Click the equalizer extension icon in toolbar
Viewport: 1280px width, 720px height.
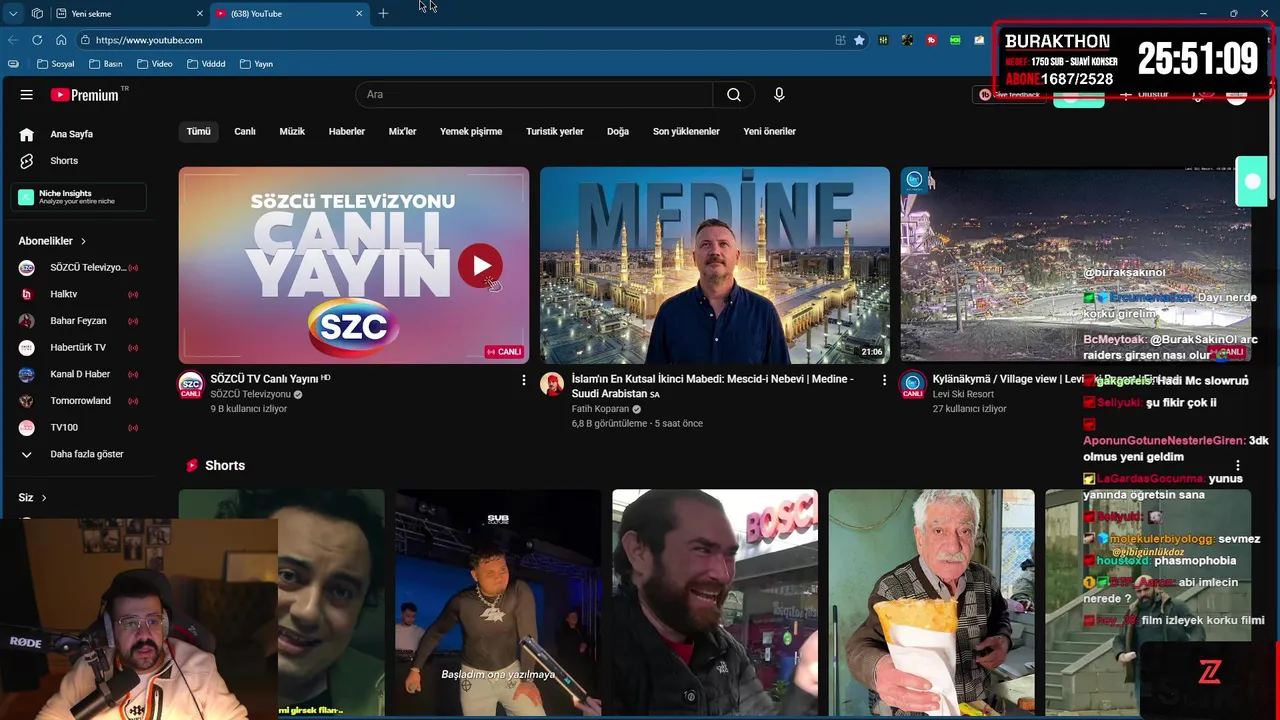coord(883,40)
